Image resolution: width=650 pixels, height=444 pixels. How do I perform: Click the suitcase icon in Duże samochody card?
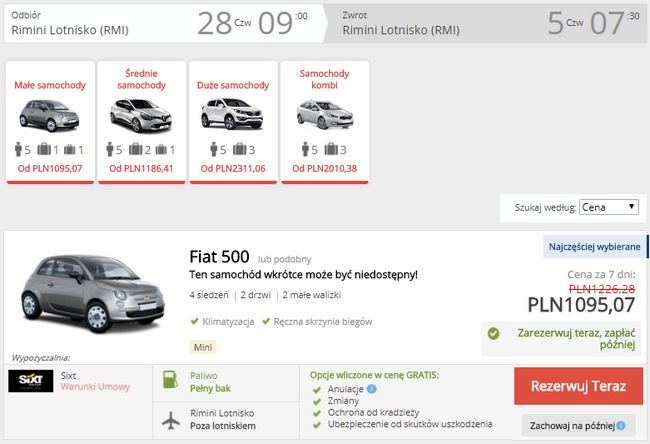(x=239, y=149)
